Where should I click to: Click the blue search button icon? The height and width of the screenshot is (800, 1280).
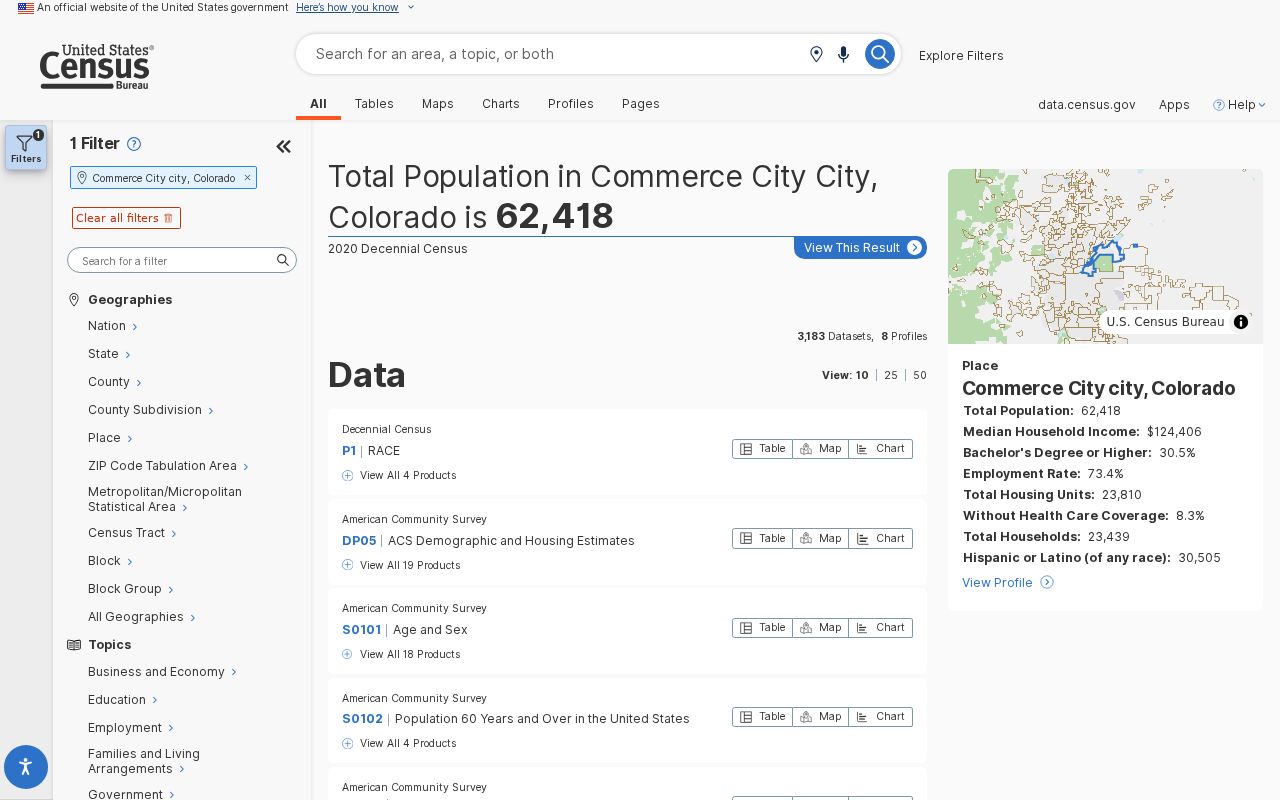(x=879, y=54)
